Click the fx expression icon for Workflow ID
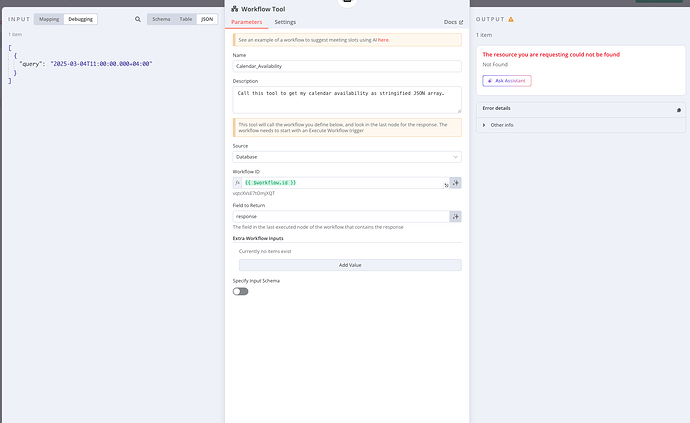This screenshot has width=690, height=423. pyautogui.click(x=237, y=183)
